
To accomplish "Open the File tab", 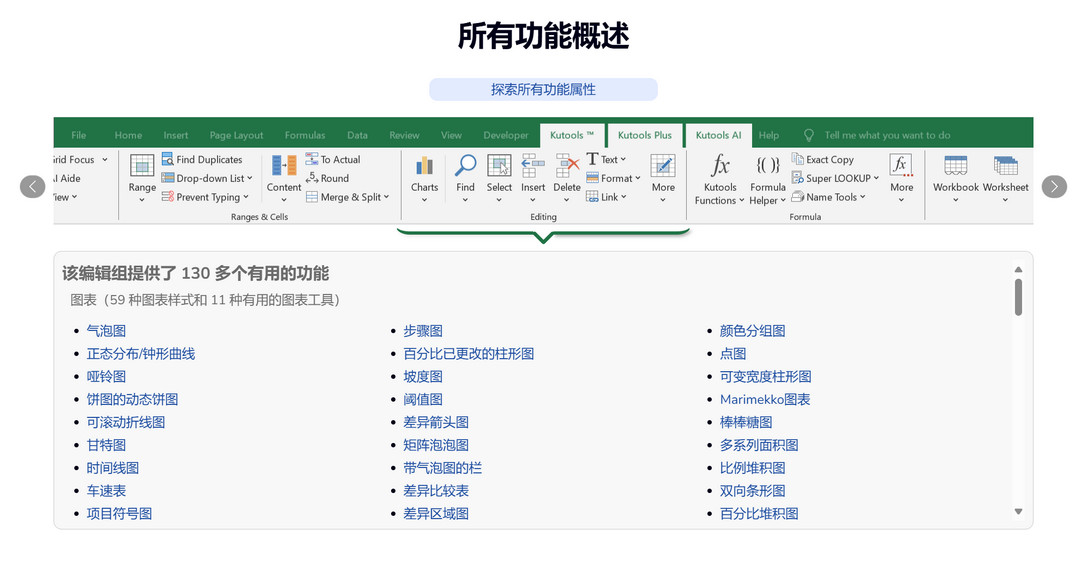I will (79, 135).
